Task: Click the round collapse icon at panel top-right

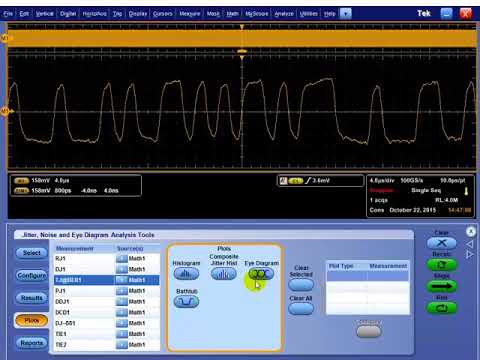Action: (470, 231)
